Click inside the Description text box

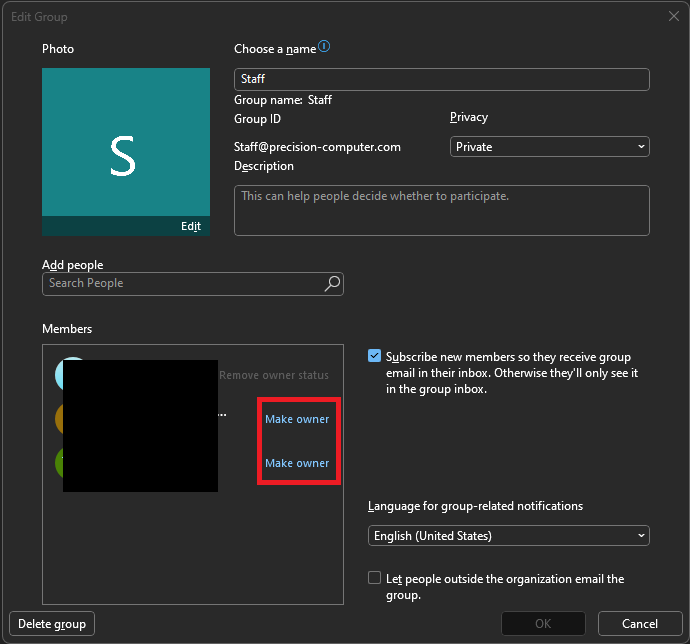(441, 211)
